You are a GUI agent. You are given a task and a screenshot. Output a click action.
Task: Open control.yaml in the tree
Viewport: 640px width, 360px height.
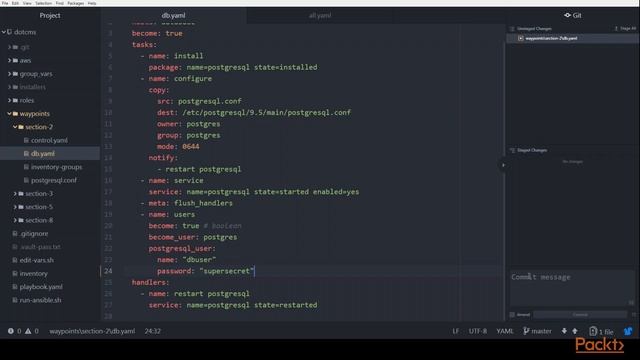point(49,140)
